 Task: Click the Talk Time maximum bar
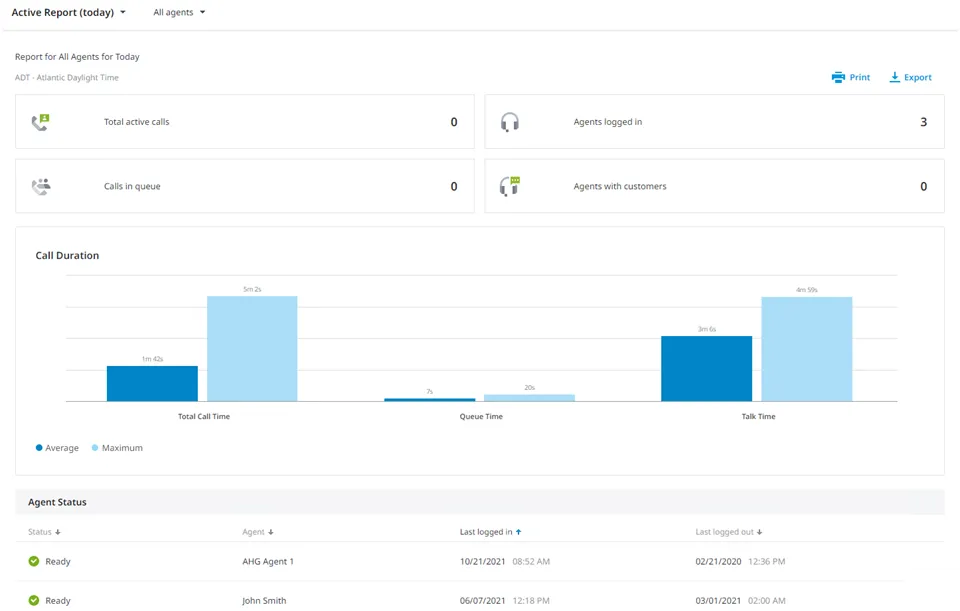tap(807, 349)
